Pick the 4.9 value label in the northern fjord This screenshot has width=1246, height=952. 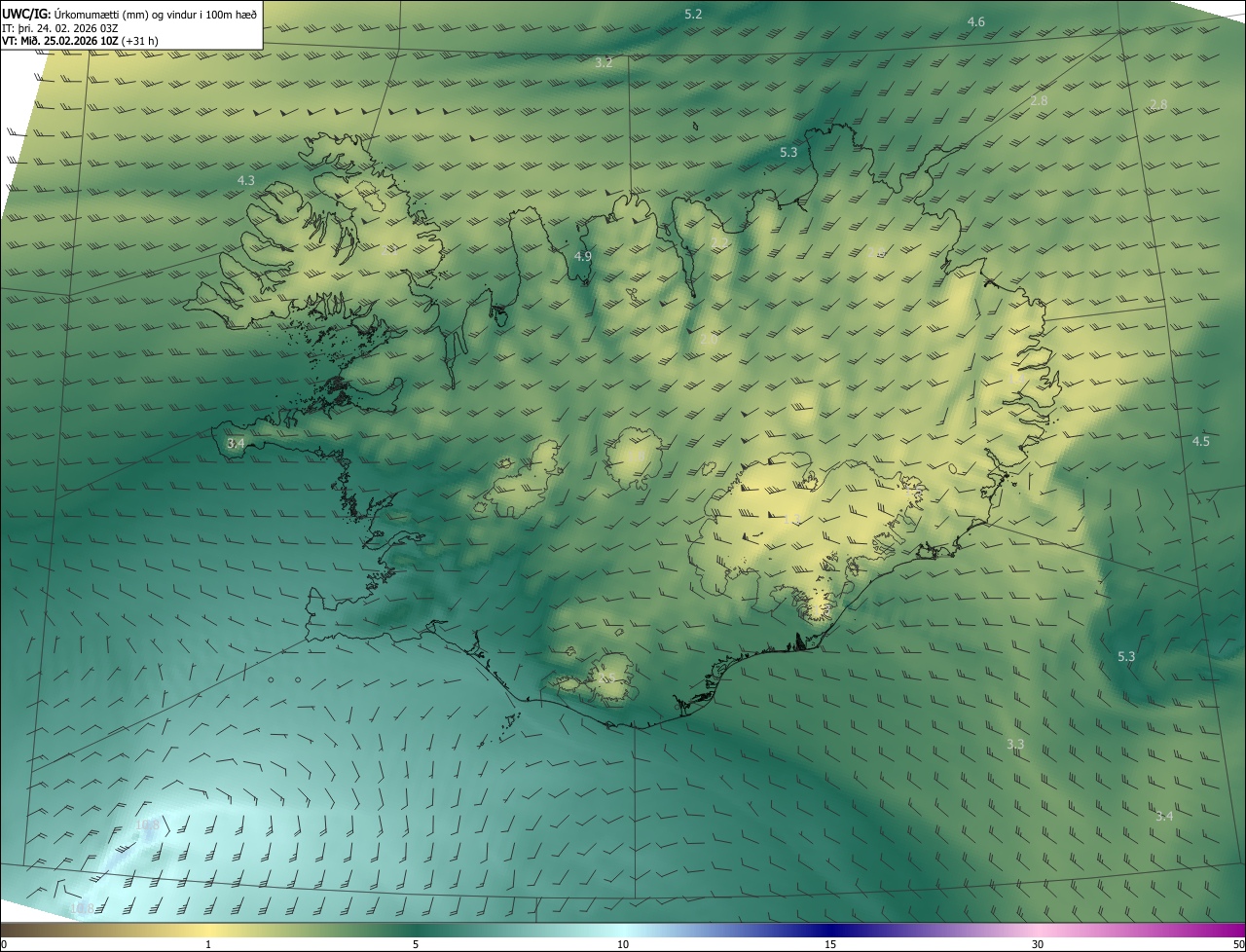[582, 257]
